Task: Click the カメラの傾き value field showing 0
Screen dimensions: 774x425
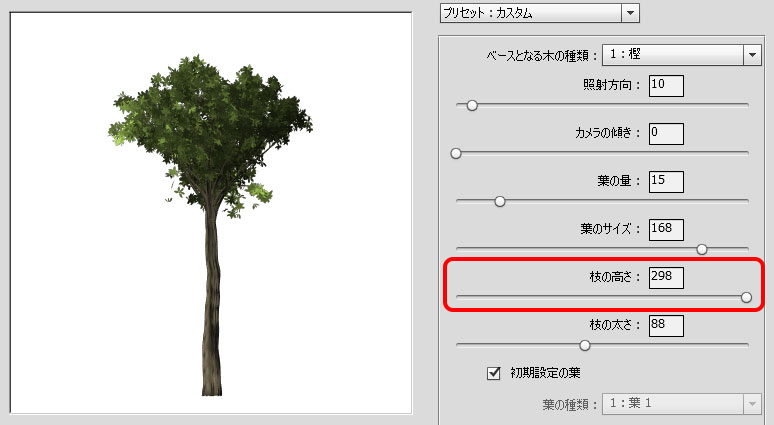Action: [666, 134]
